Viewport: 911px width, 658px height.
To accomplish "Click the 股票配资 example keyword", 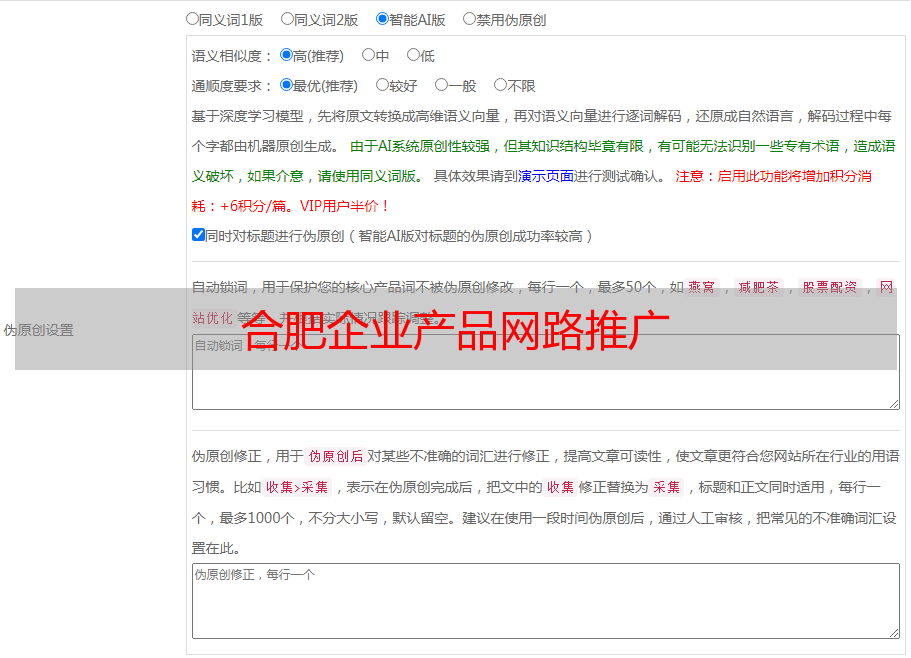I will pyautogui.click(x=830, y=287).
